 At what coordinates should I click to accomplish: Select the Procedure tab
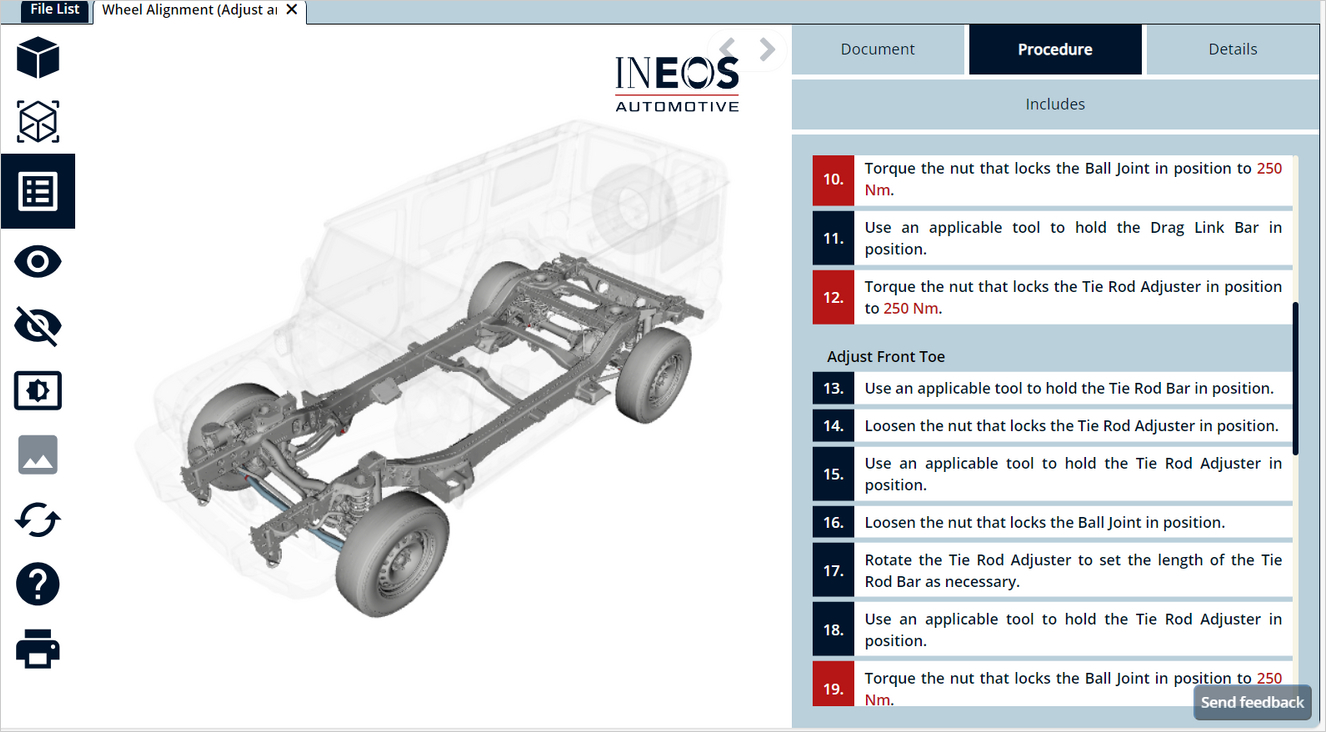1055,49
